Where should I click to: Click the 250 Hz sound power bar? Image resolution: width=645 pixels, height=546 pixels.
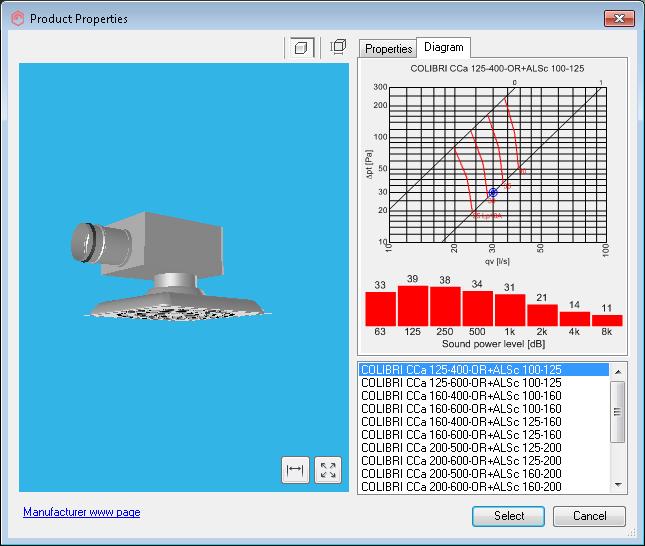tap(445, 307)
